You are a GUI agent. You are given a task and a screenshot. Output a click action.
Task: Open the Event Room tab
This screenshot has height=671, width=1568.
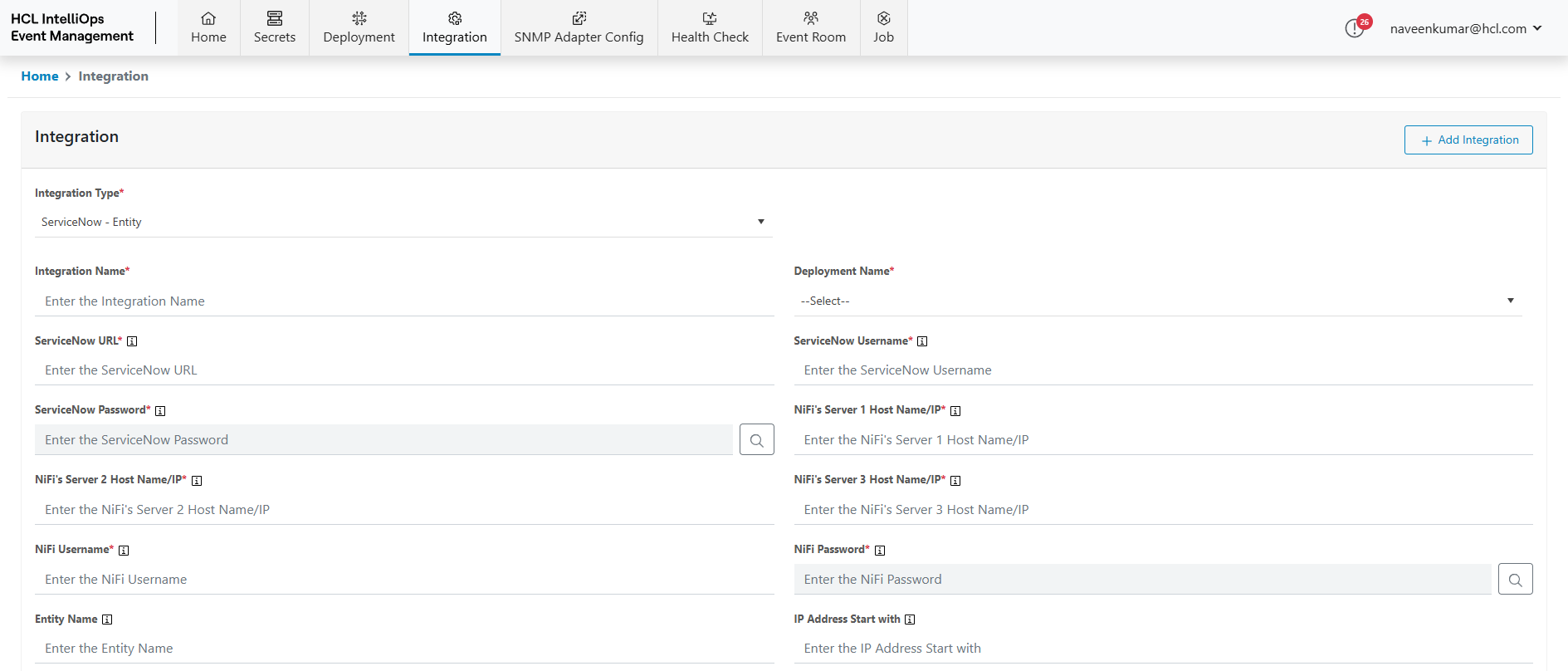coord(811,28)
